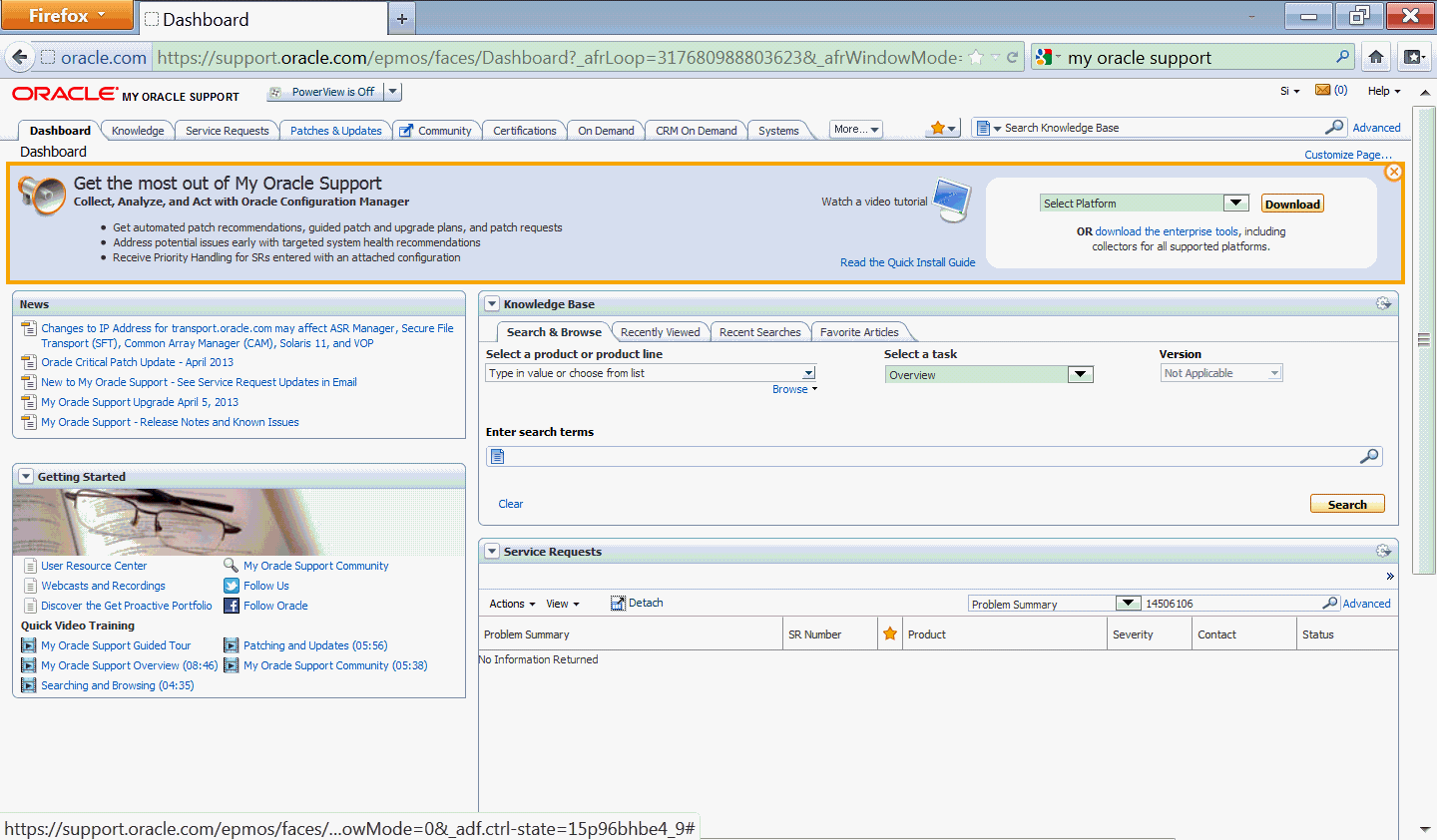Viewport: 1437px width, 840px height.
Task: Click the Firefox toolbar bookmarks menu icon
Action: [x=1414, y=57]
